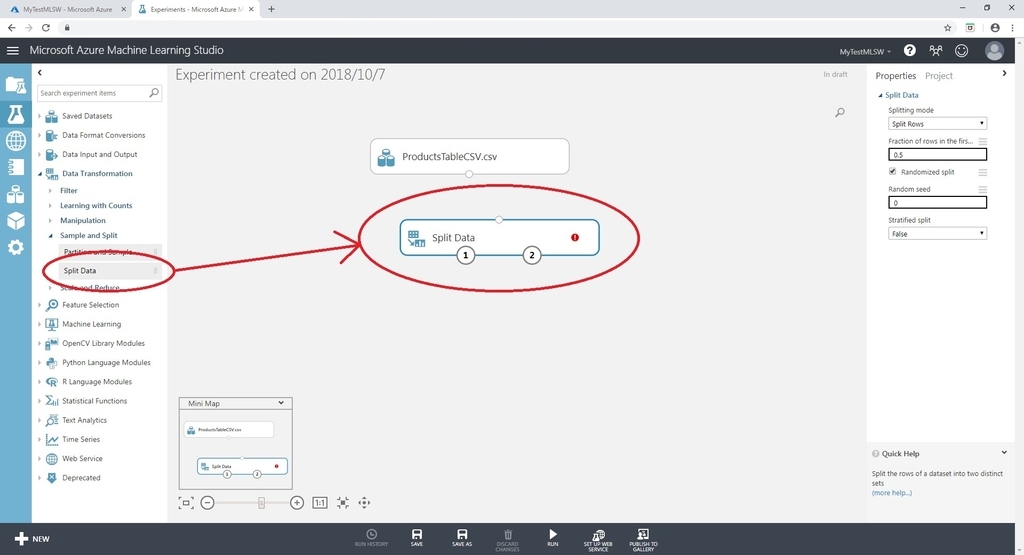Click Publish to Gallery
The height and width of the screenshot is (555, 1024).
point(643,539)
